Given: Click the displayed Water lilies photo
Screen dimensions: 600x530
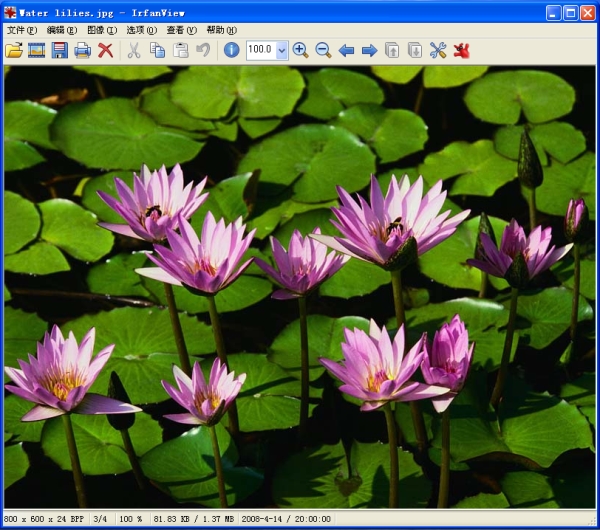Looking at the screenshot, I should point(300,287).
